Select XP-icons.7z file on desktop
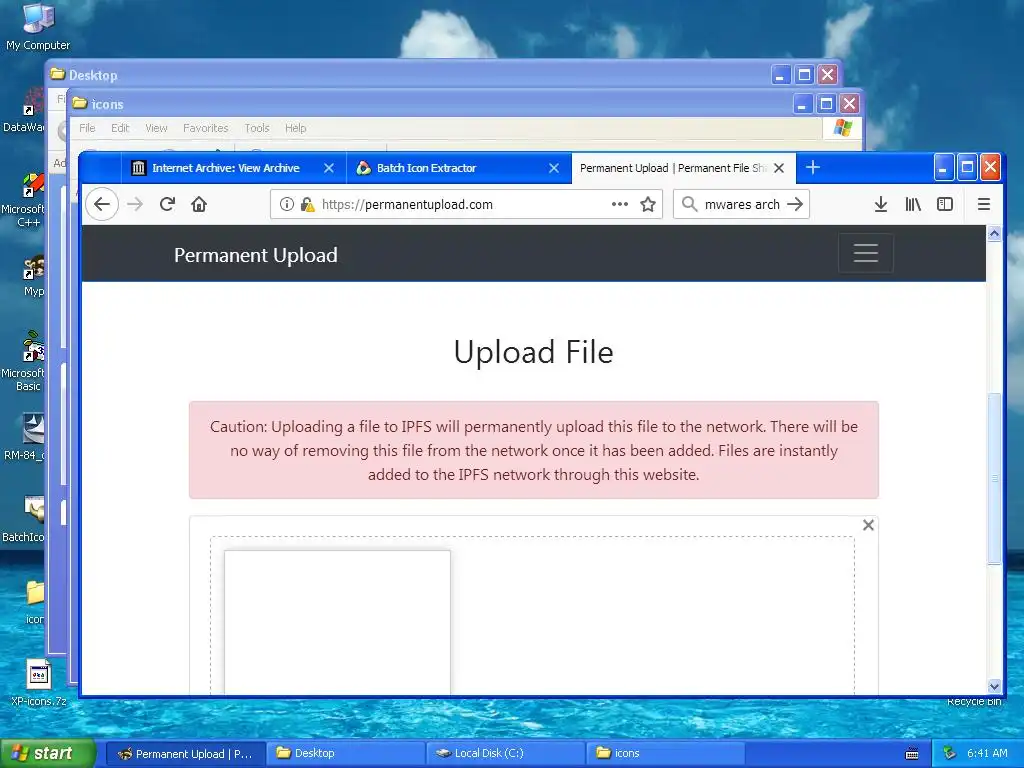1024x768 pixels. (x=39, y=682)
